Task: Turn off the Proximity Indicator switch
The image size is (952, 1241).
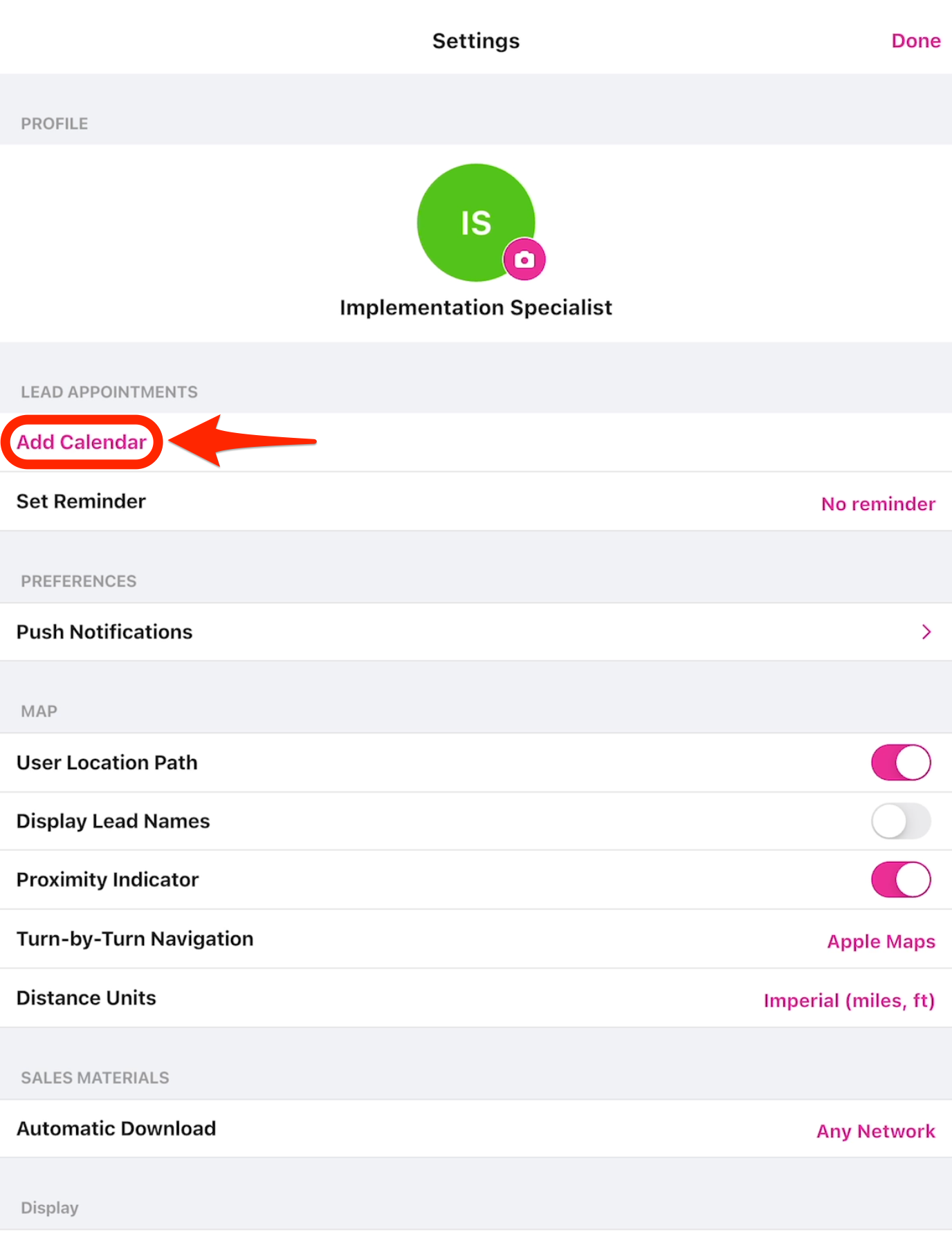Action: (901, 879)
